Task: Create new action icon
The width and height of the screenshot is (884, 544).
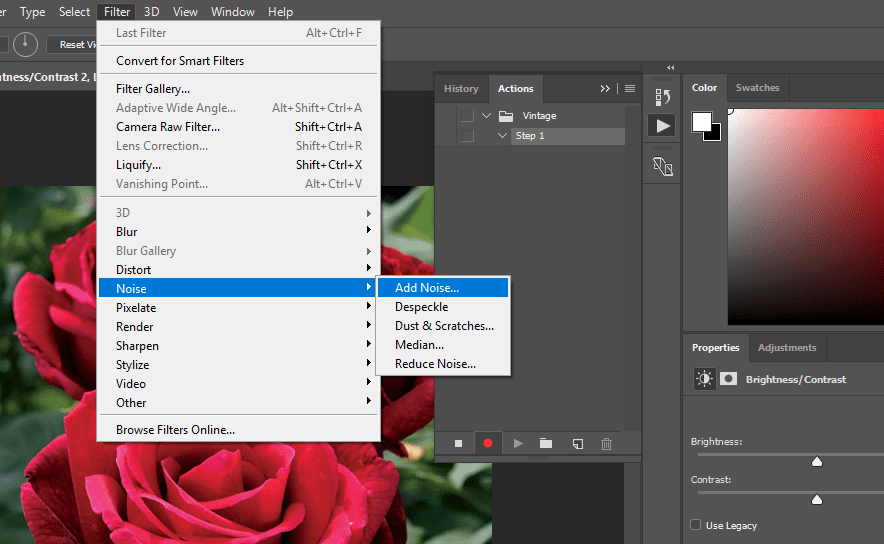Action: coord(577,444)
